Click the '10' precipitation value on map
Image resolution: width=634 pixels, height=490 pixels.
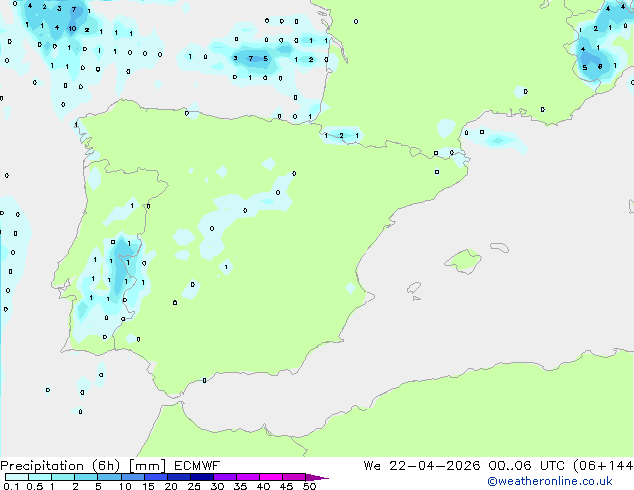coord(72,28)
